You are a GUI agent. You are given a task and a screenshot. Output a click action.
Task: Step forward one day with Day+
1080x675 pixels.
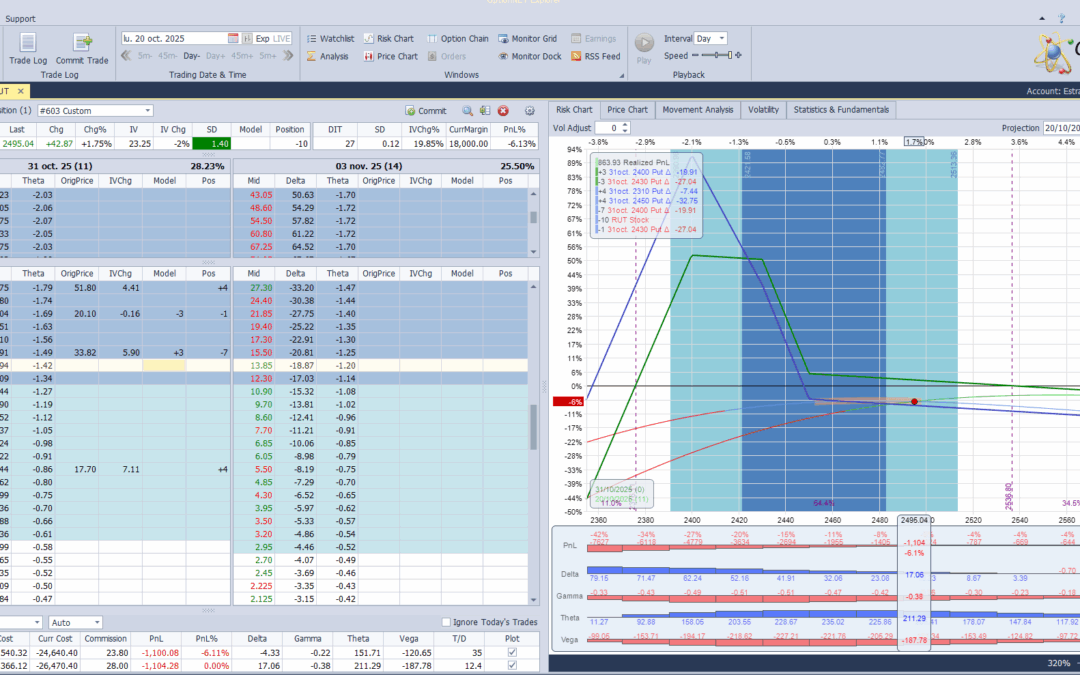(215, 56)
